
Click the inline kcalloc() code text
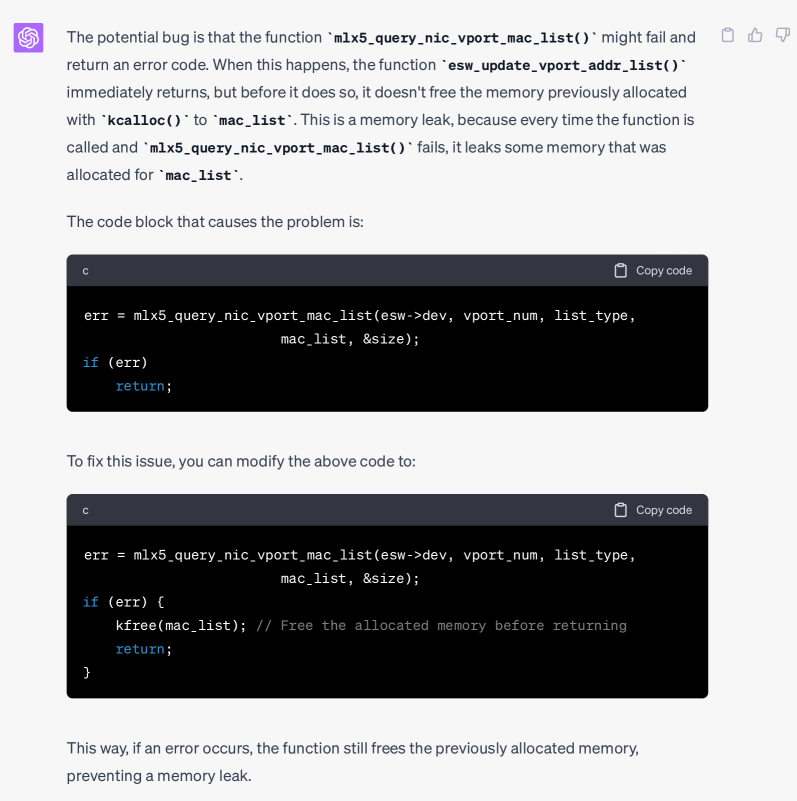point(144,120)
